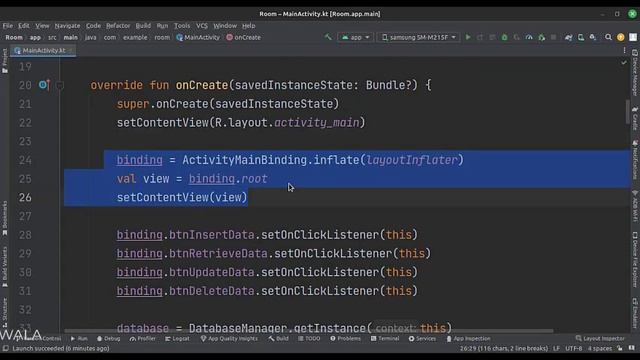Open the Bookmarks tool window
Image resolution: width=640 pixels, height=360 pixels.
coord(4,218)
